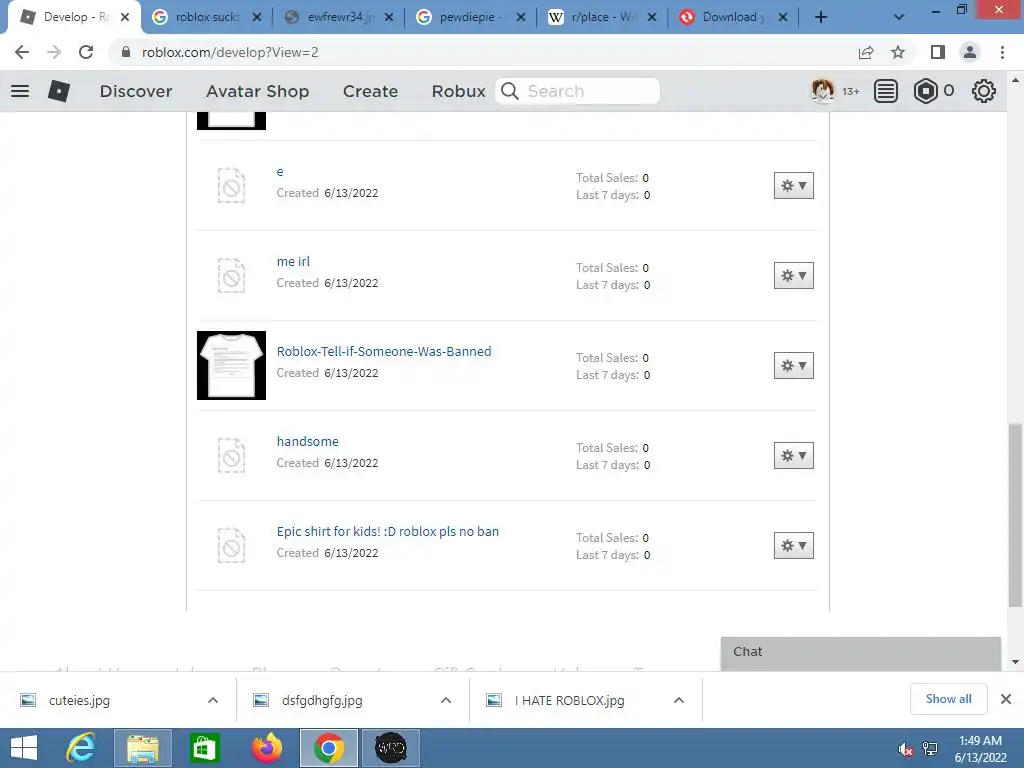
Task: Open the Roblox settings gear icon
Action: click(984, 91)
